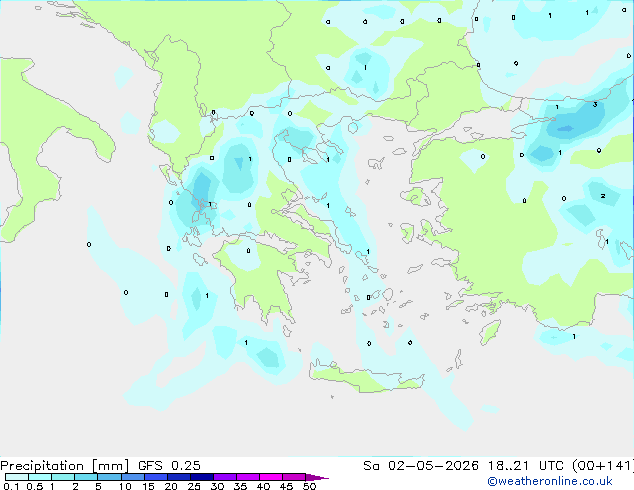Click the 10–15 mm legend color box
This screenshot has height=490, width=634.
pos(132,477)
